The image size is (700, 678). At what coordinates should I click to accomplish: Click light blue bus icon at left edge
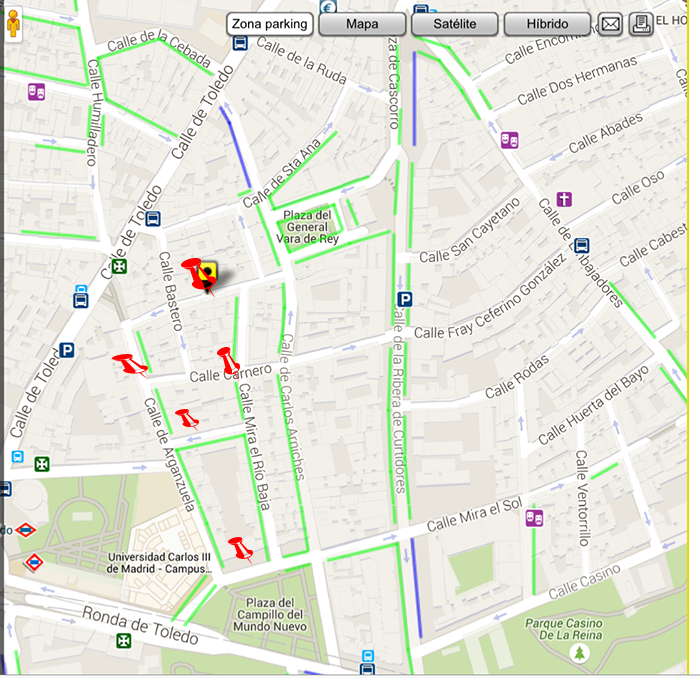pos(18,457)
